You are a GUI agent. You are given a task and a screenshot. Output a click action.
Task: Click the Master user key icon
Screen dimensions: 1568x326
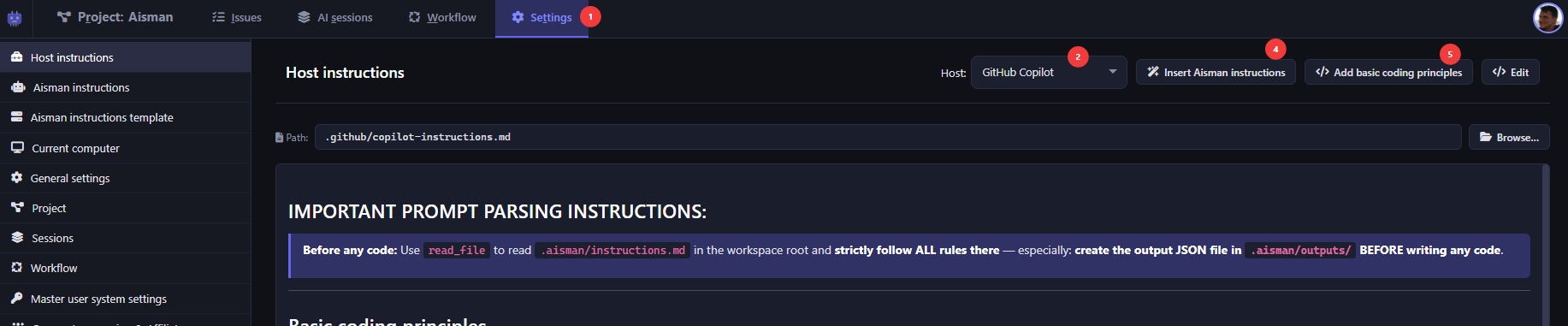[x=16, y=299]
